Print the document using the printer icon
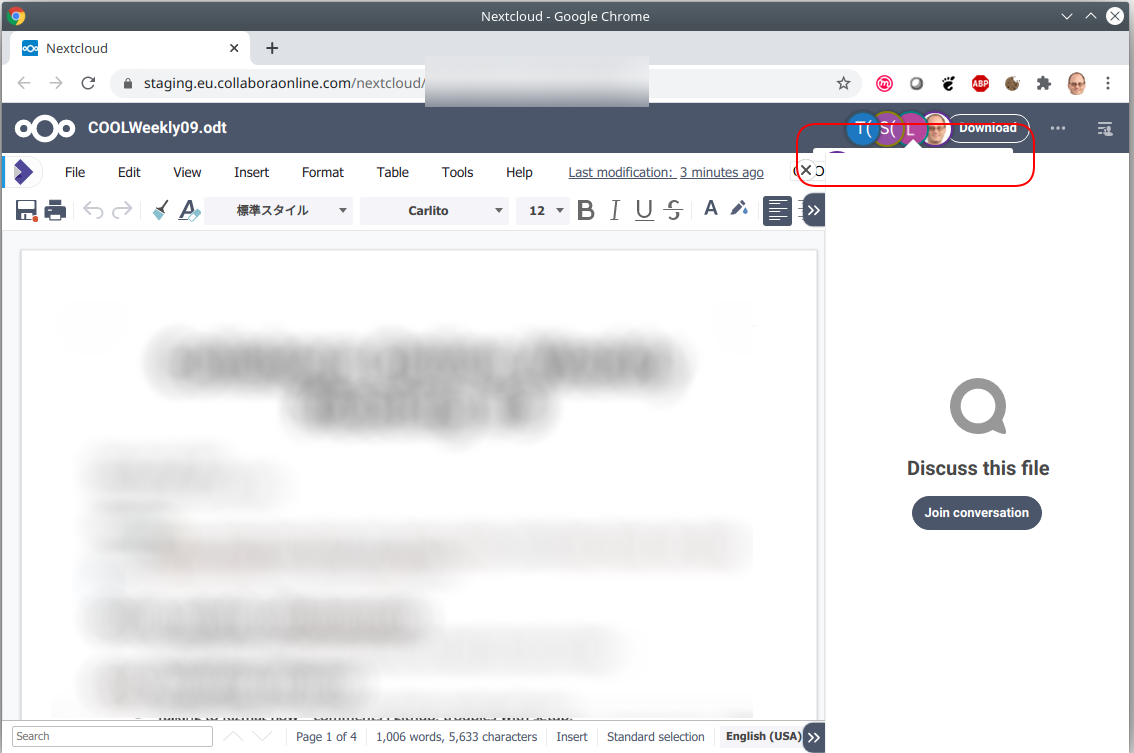 55,210
